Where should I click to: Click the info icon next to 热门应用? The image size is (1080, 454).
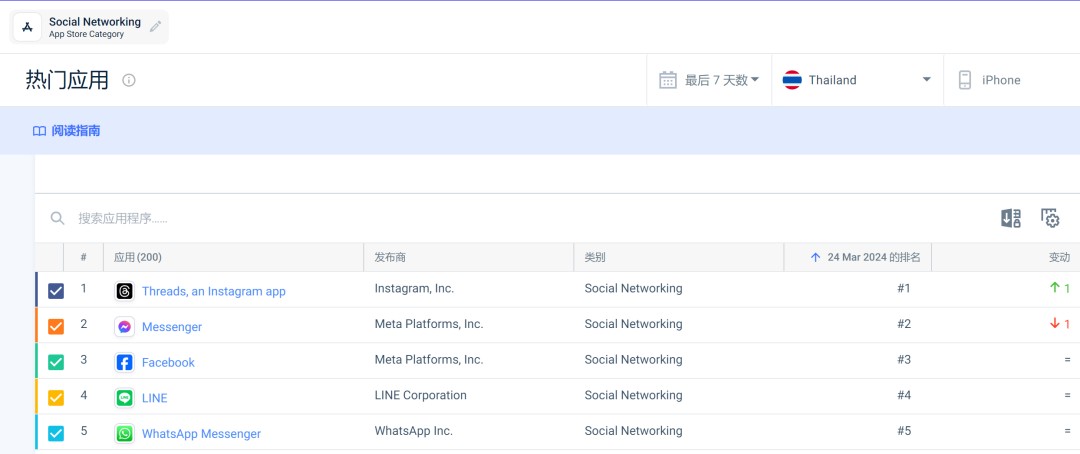[x=129, y=80]
